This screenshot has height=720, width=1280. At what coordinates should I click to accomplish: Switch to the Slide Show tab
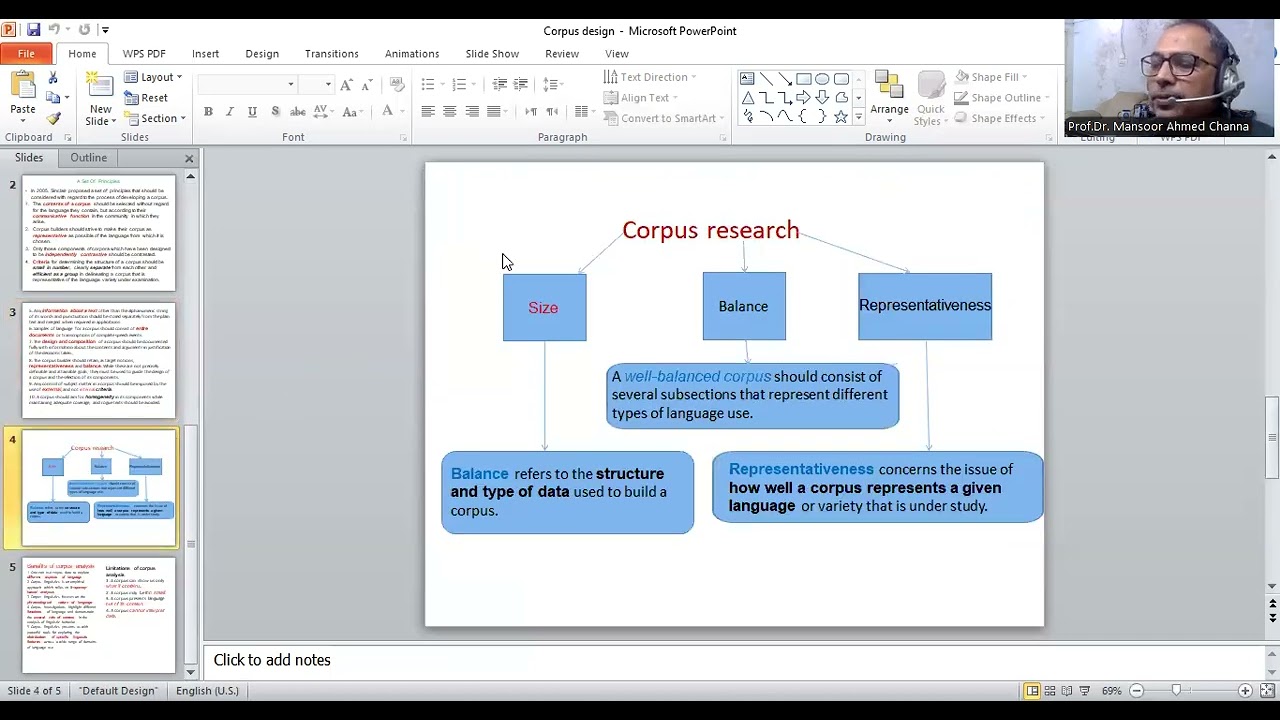click(x=492, y=54)
